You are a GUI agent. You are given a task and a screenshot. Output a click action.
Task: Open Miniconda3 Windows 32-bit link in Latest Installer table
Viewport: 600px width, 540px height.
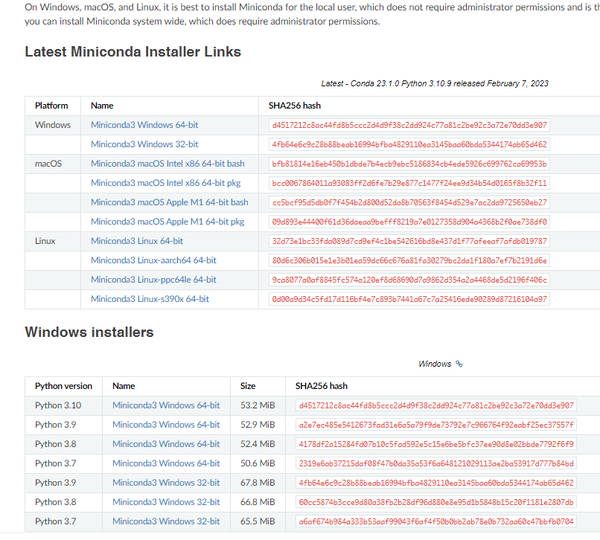click(x=144, y=144)
